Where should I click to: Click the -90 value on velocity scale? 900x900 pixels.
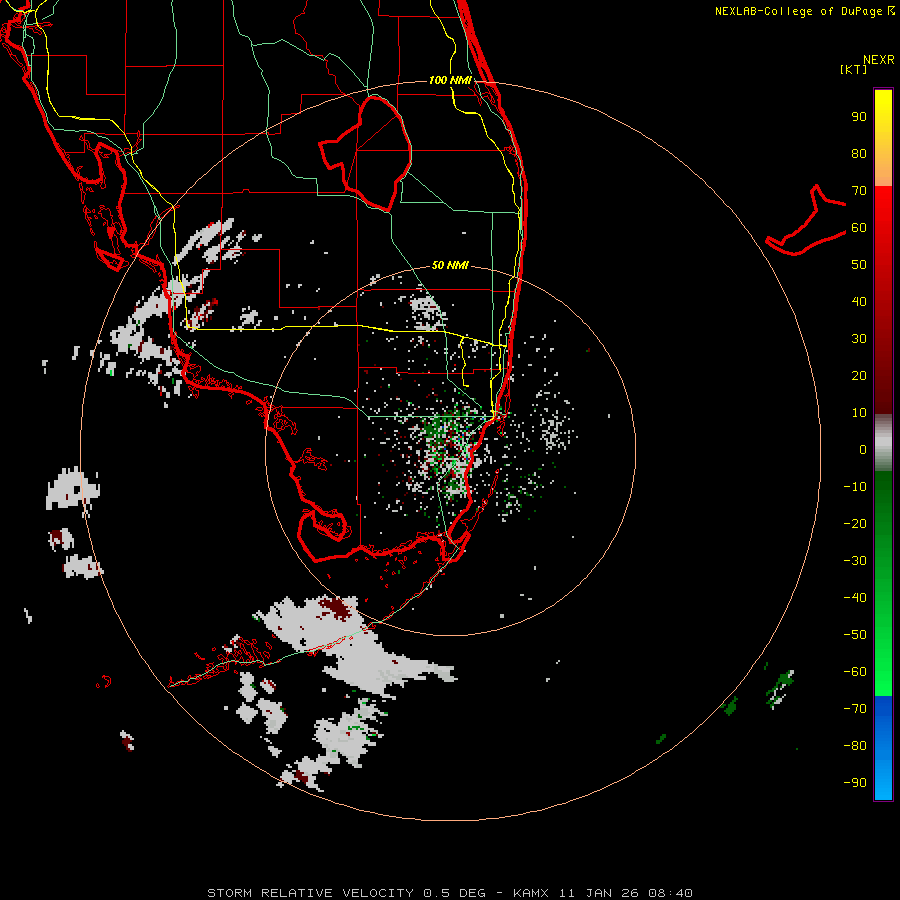pyautogui.click(x=855, y=783)
